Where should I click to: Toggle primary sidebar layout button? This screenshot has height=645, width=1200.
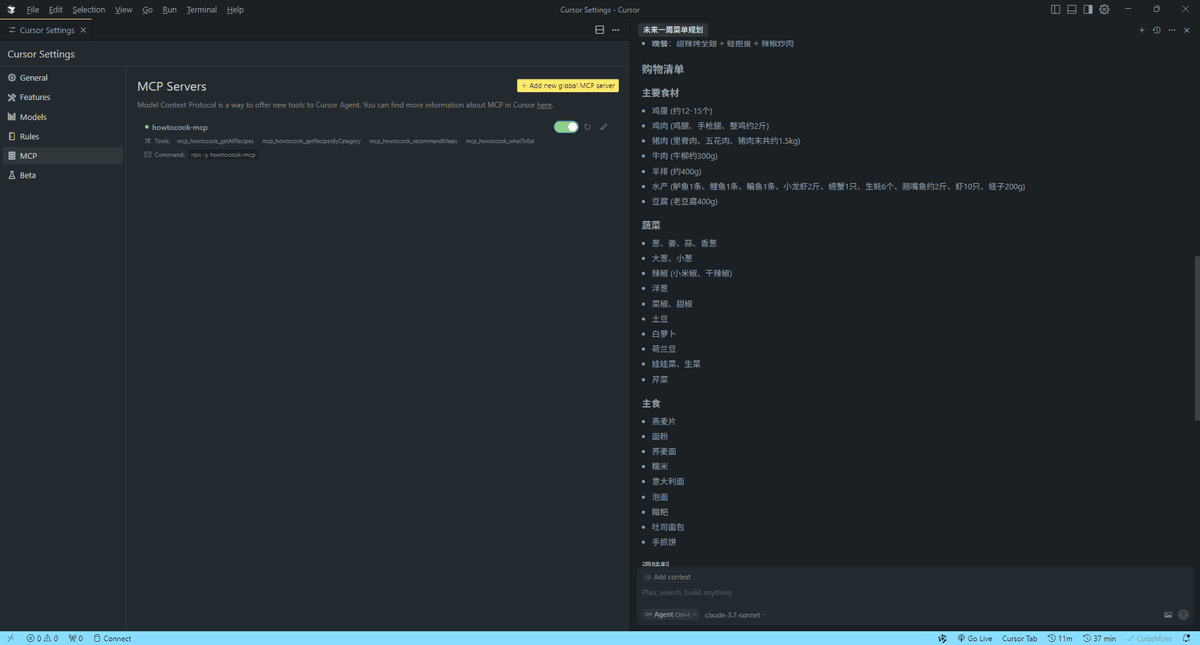click(1056, 9)
